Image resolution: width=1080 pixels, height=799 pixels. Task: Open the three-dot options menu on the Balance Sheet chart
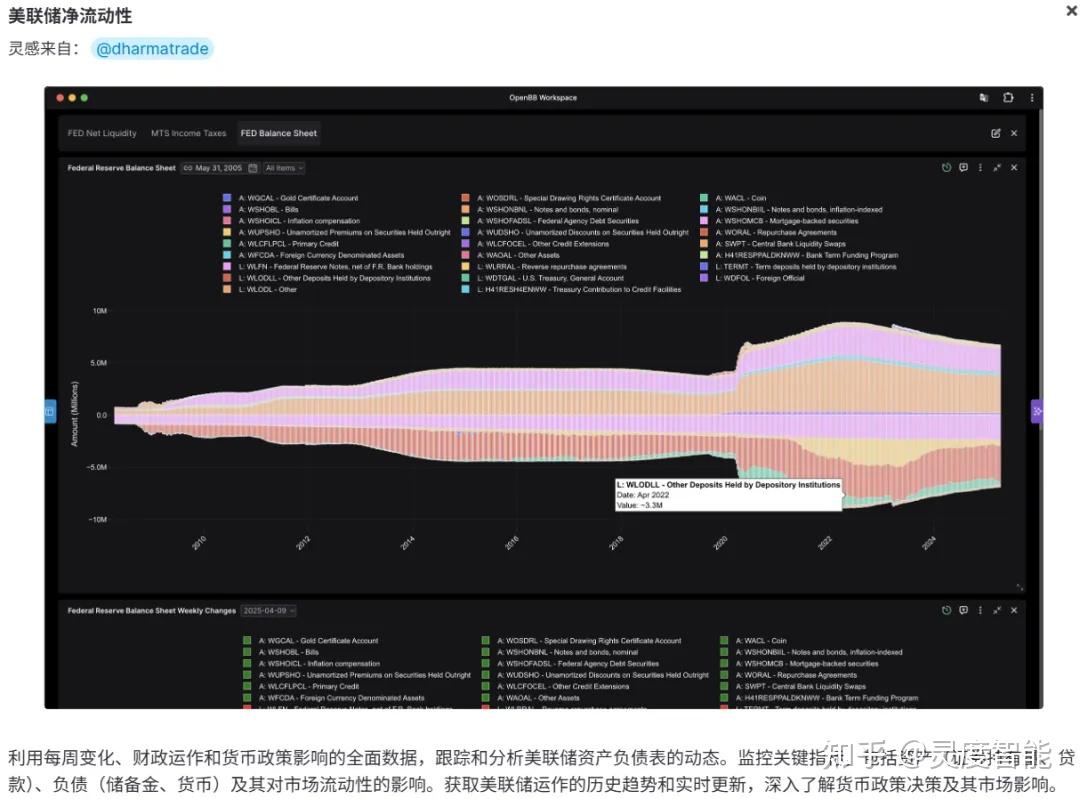coord(980,167)
